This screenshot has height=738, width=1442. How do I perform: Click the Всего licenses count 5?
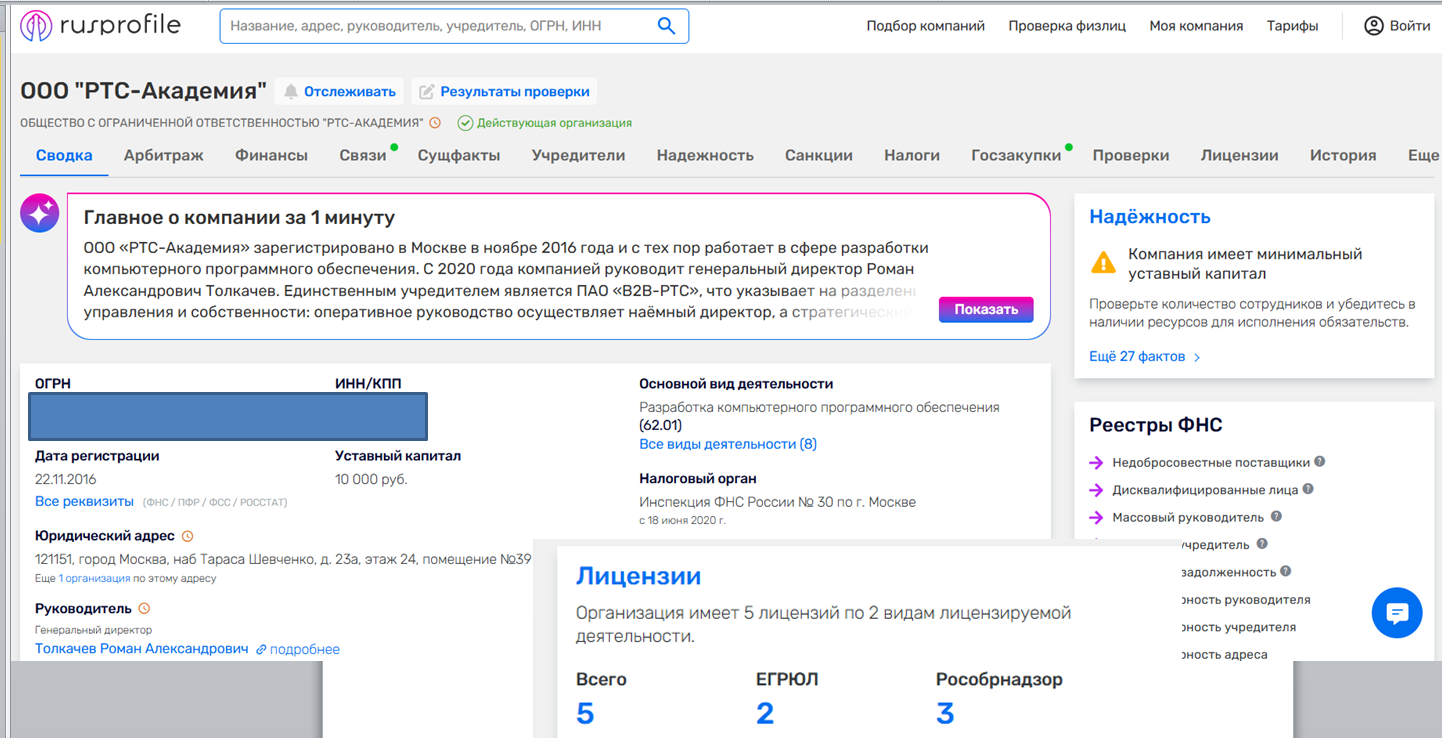click(x=585, y=714)
